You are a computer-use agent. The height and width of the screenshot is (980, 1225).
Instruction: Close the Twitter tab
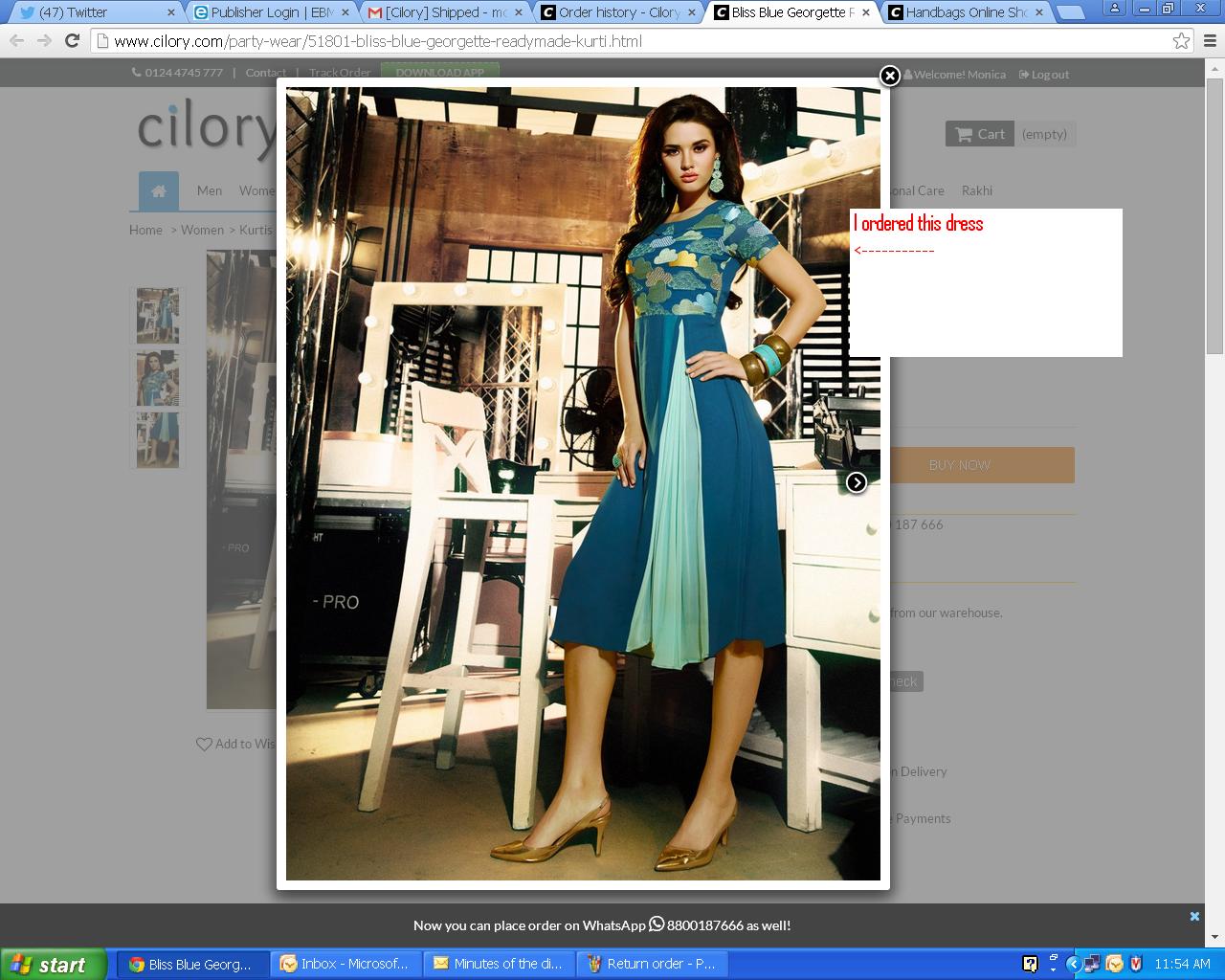pos(172,12)
